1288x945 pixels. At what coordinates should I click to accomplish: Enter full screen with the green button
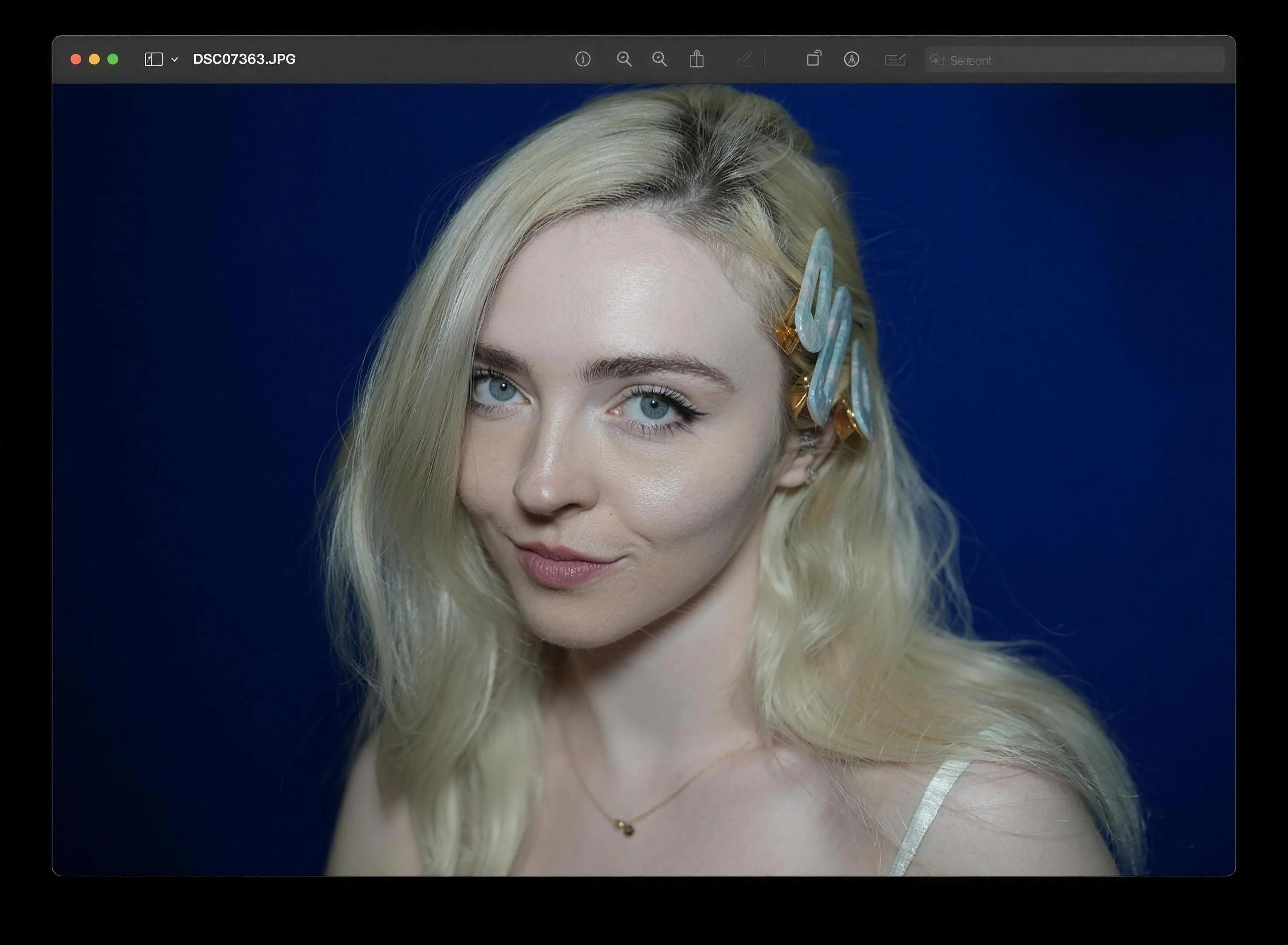113,59
